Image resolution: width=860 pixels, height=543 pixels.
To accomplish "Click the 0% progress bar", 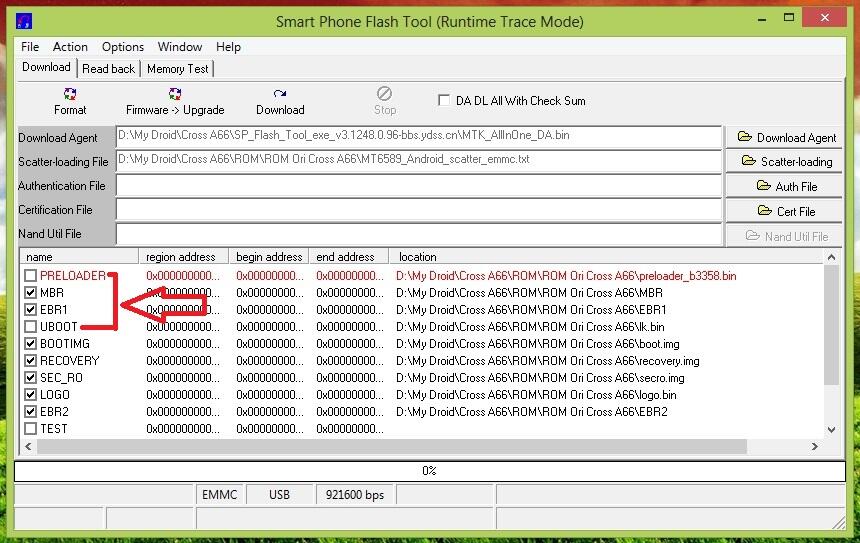I will coord(429,471).
